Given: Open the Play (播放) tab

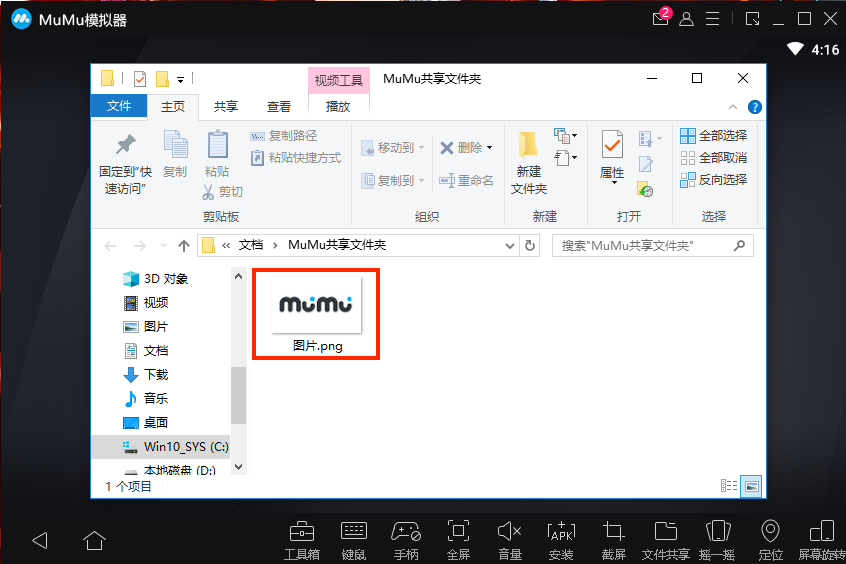Looking at the screenshot, I should coord(338,106).
